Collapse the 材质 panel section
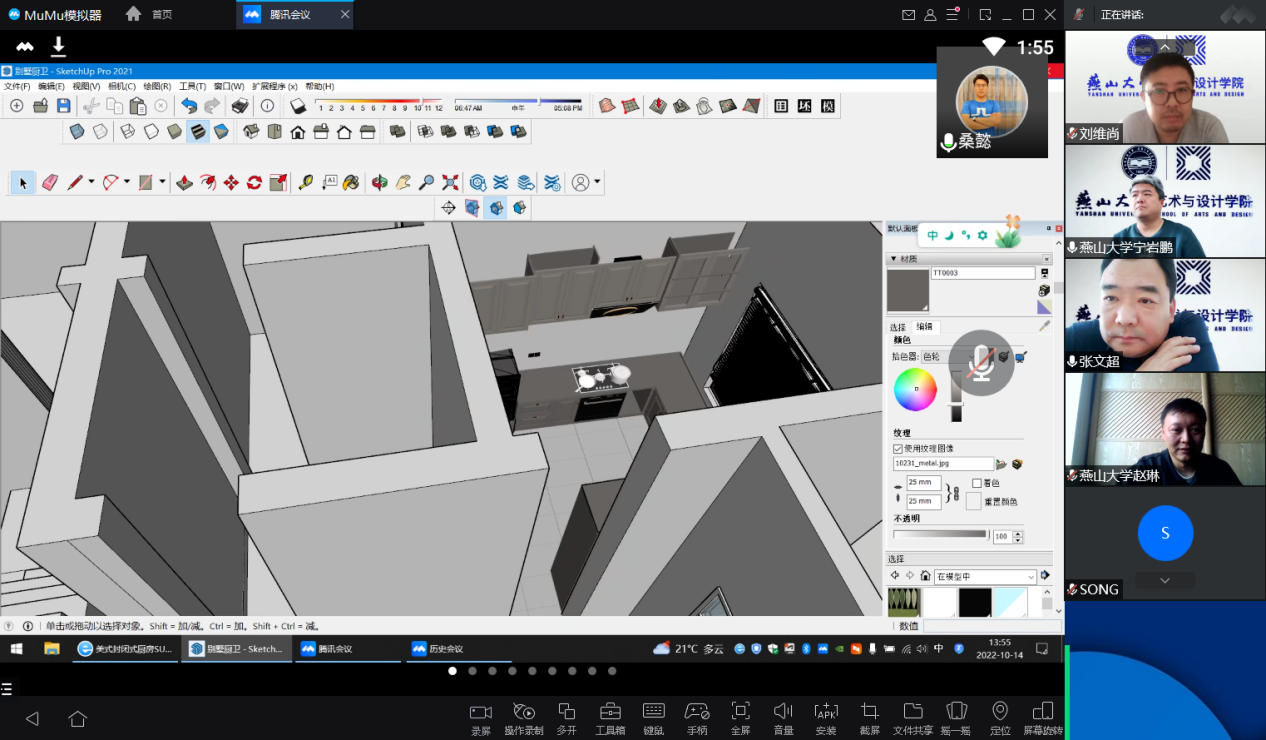The height and width of the screenshot is (740, 1266). [892, 259]
